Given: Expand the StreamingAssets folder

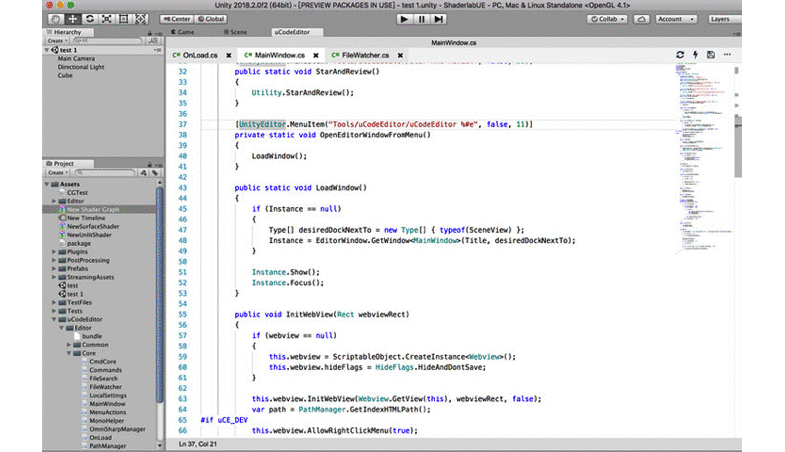Looking at the screenshot, I should (x=54, y=277).
